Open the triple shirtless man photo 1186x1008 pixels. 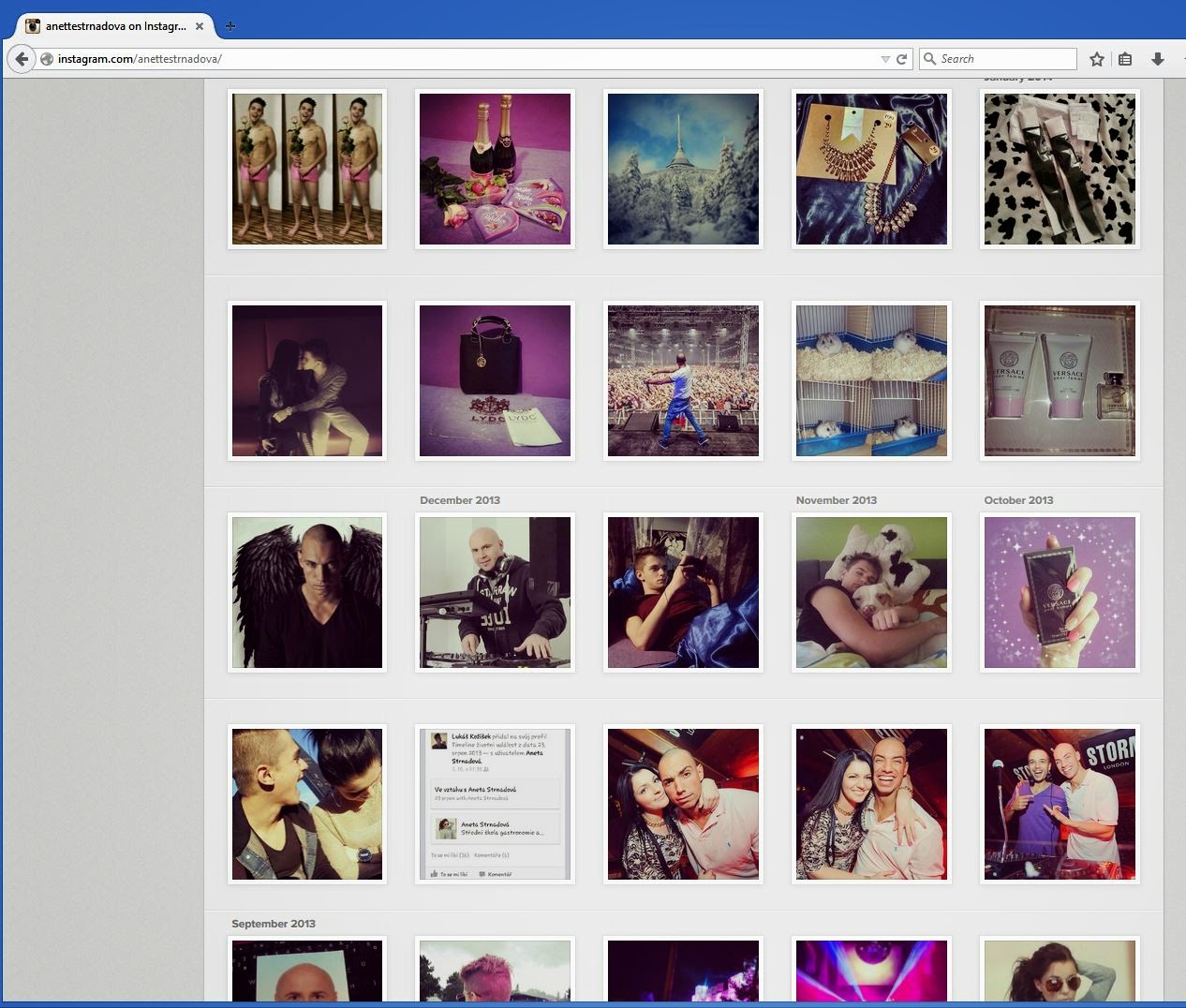click(307, 169)
